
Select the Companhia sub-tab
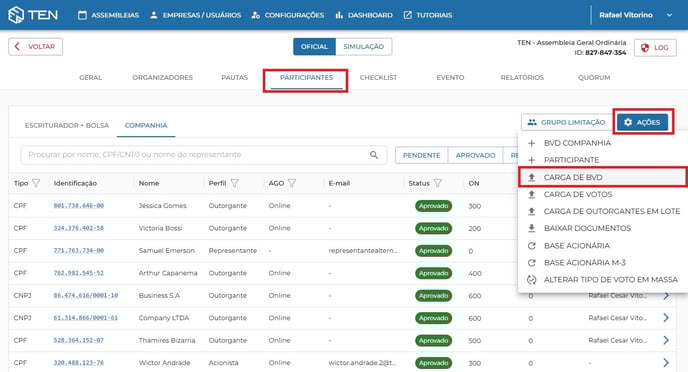146,125
